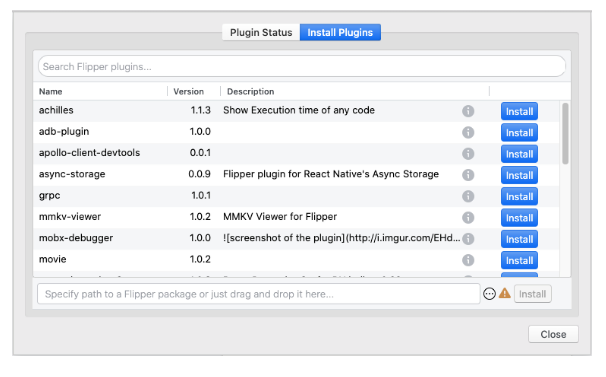
Task: Click the plugin list vertical scrollbar
Action: [565, 133]
